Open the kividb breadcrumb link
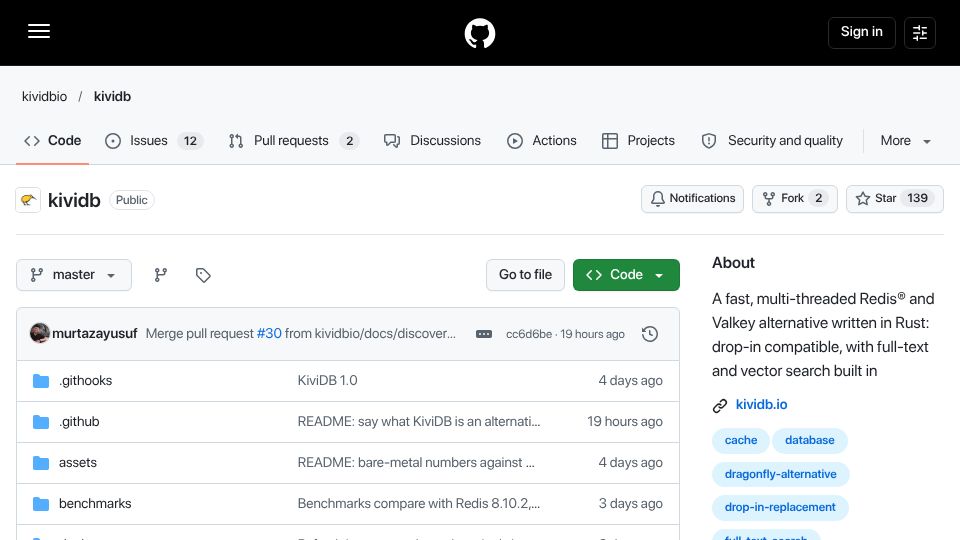Screen dimensions: 960x540 (x=112, y=97)
